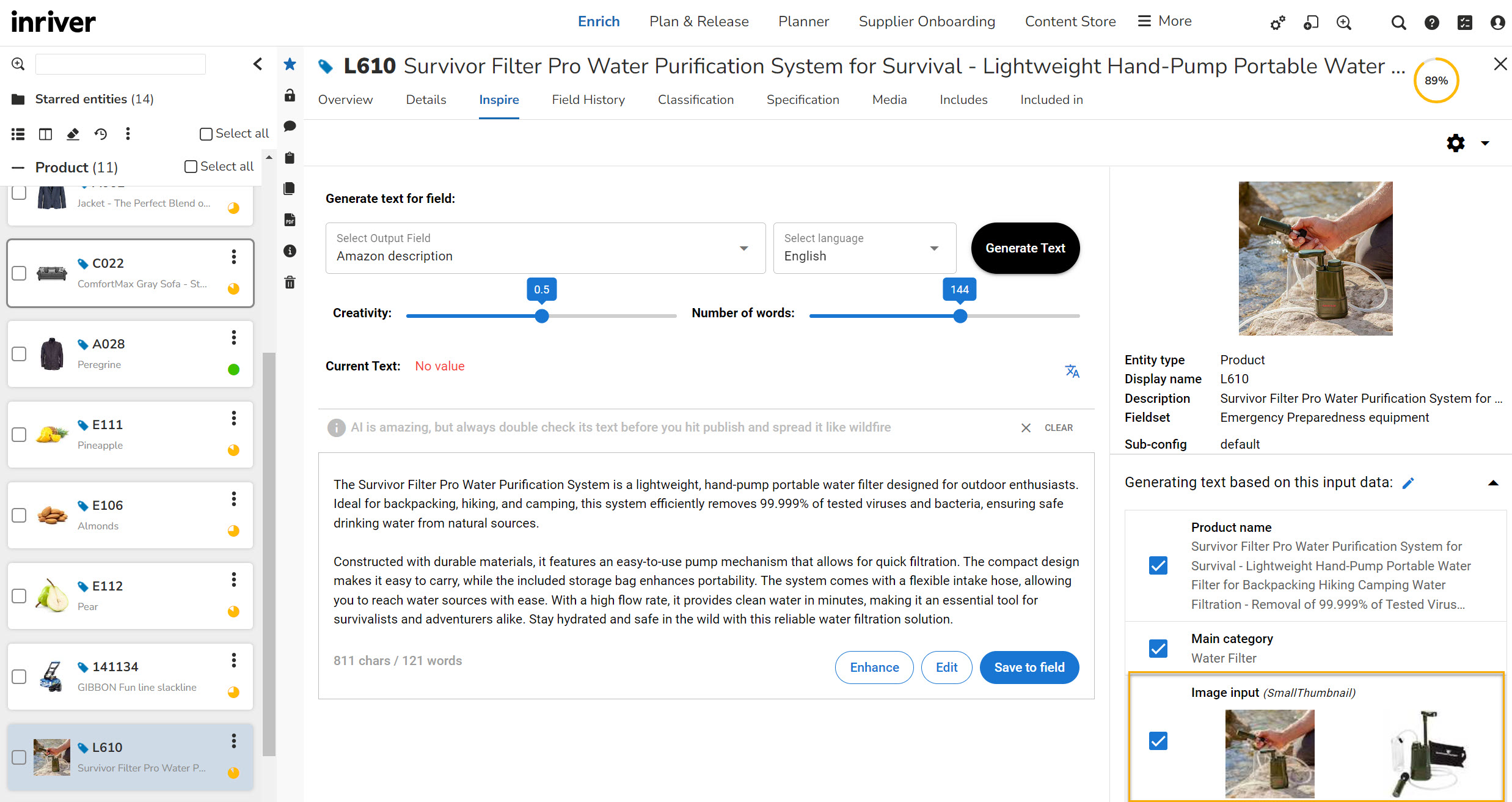Uncheck the Main category input checkbox

(1158, 649)
